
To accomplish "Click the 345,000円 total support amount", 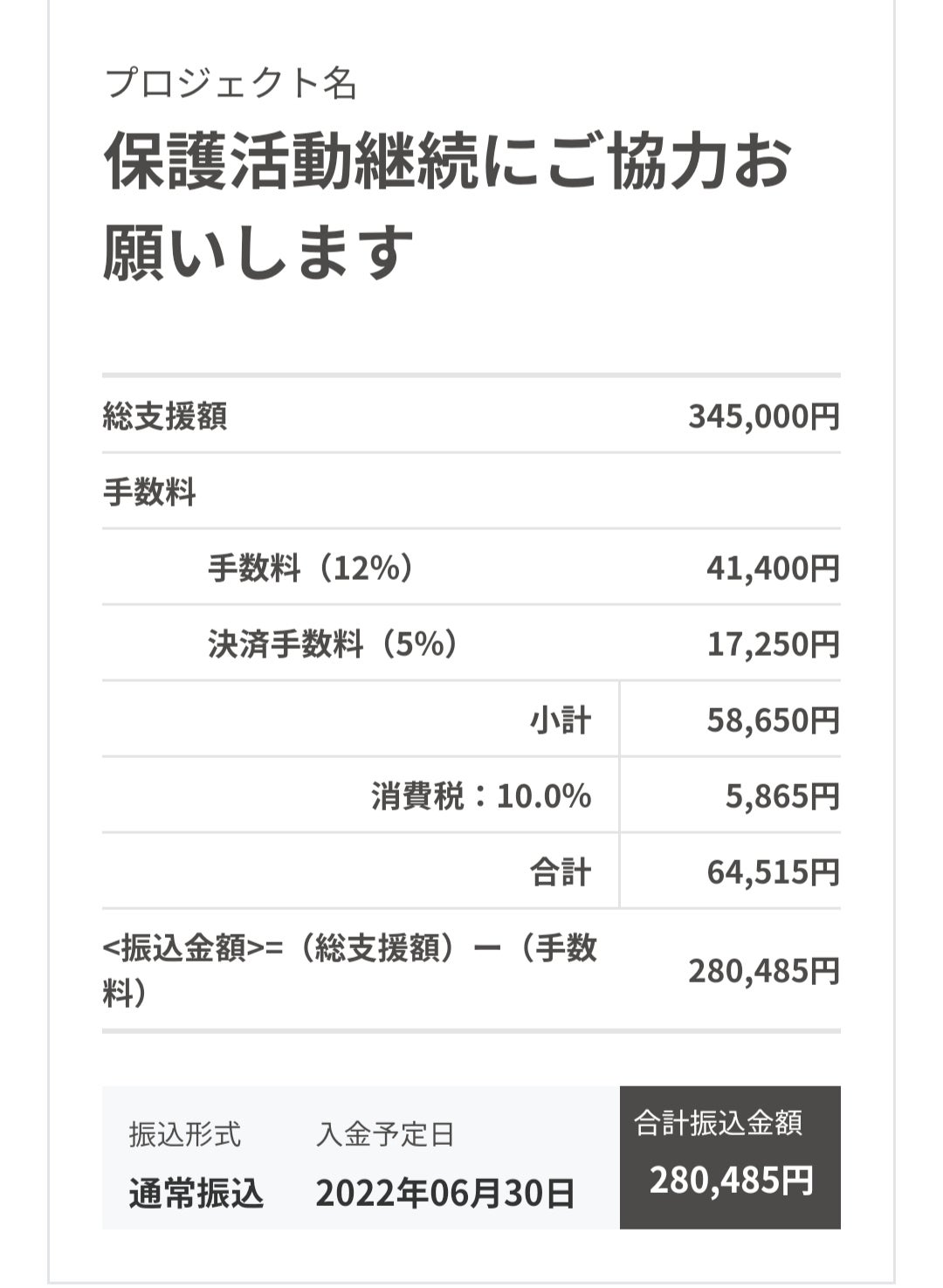I will pyautogui.click(x=763, y=417).
